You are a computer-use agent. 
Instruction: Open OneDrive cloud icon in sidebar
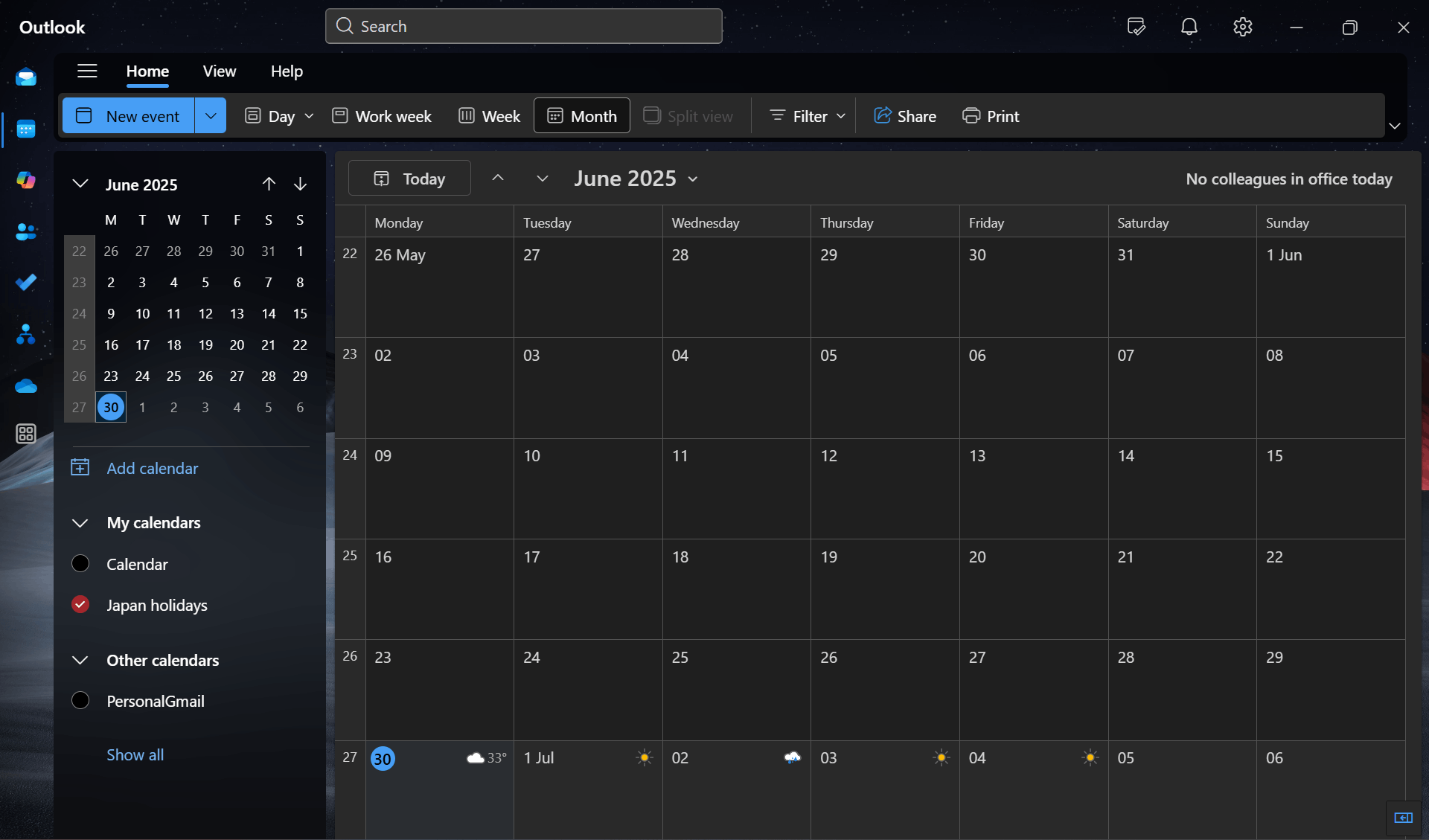(26, 385)
